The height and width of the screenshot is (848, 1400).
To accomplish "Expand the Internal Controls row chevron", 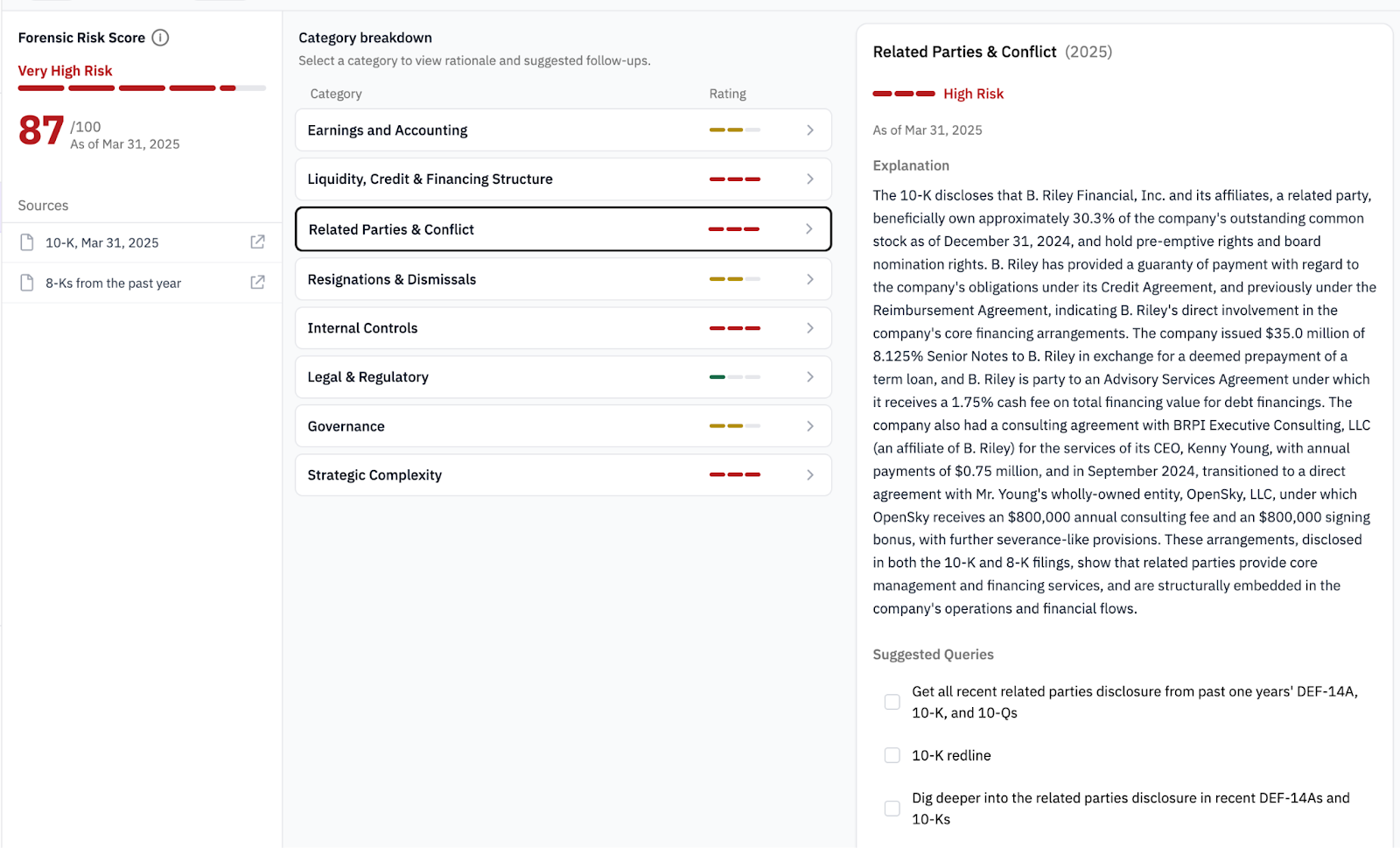I will (810, 328).
